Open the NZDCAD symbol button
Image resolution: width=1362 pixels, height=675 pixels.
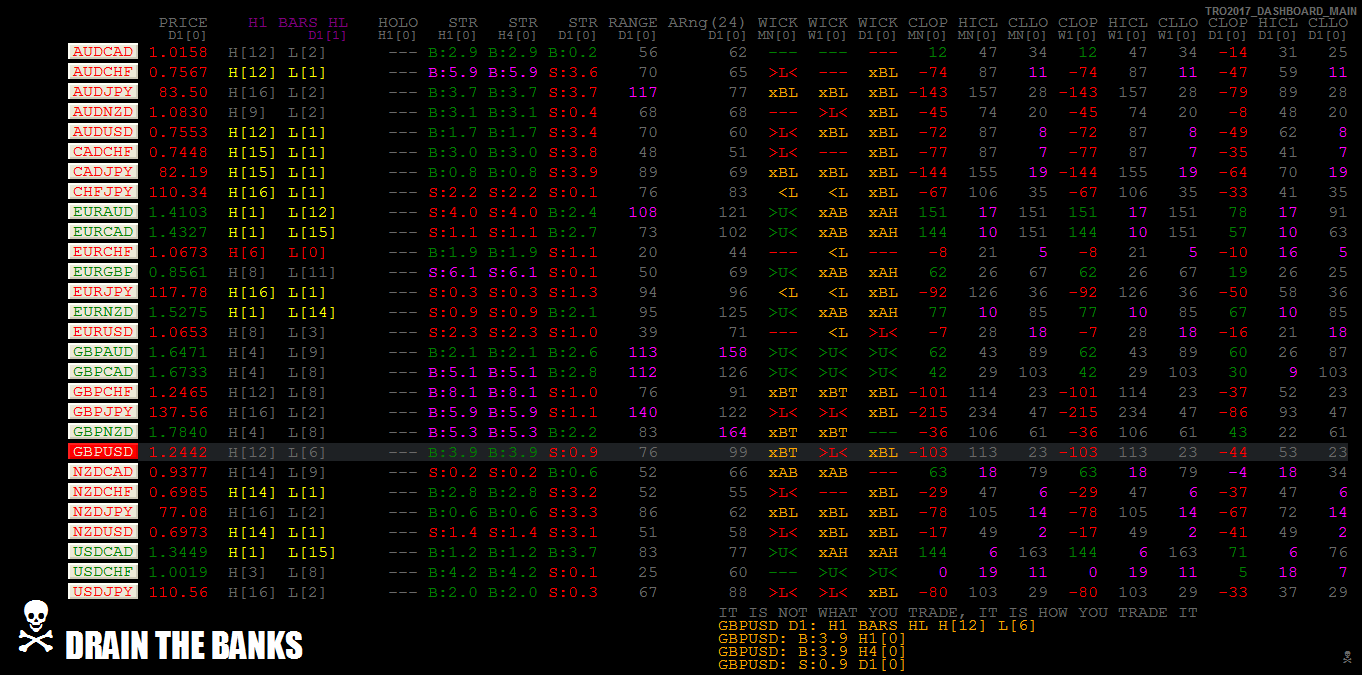(102, 471)
